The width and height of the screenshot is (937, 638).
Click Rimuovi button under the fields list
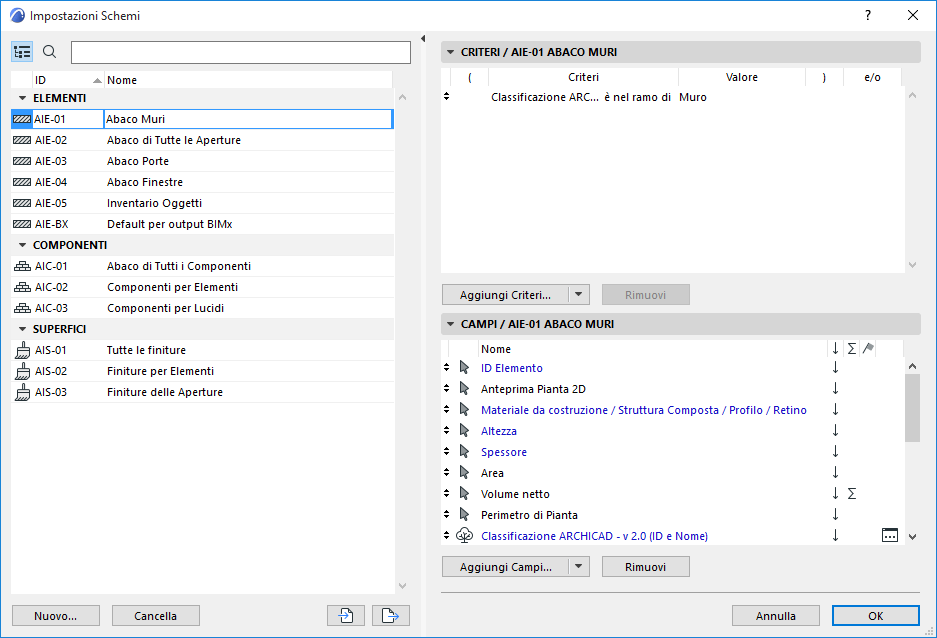(645, 566)
